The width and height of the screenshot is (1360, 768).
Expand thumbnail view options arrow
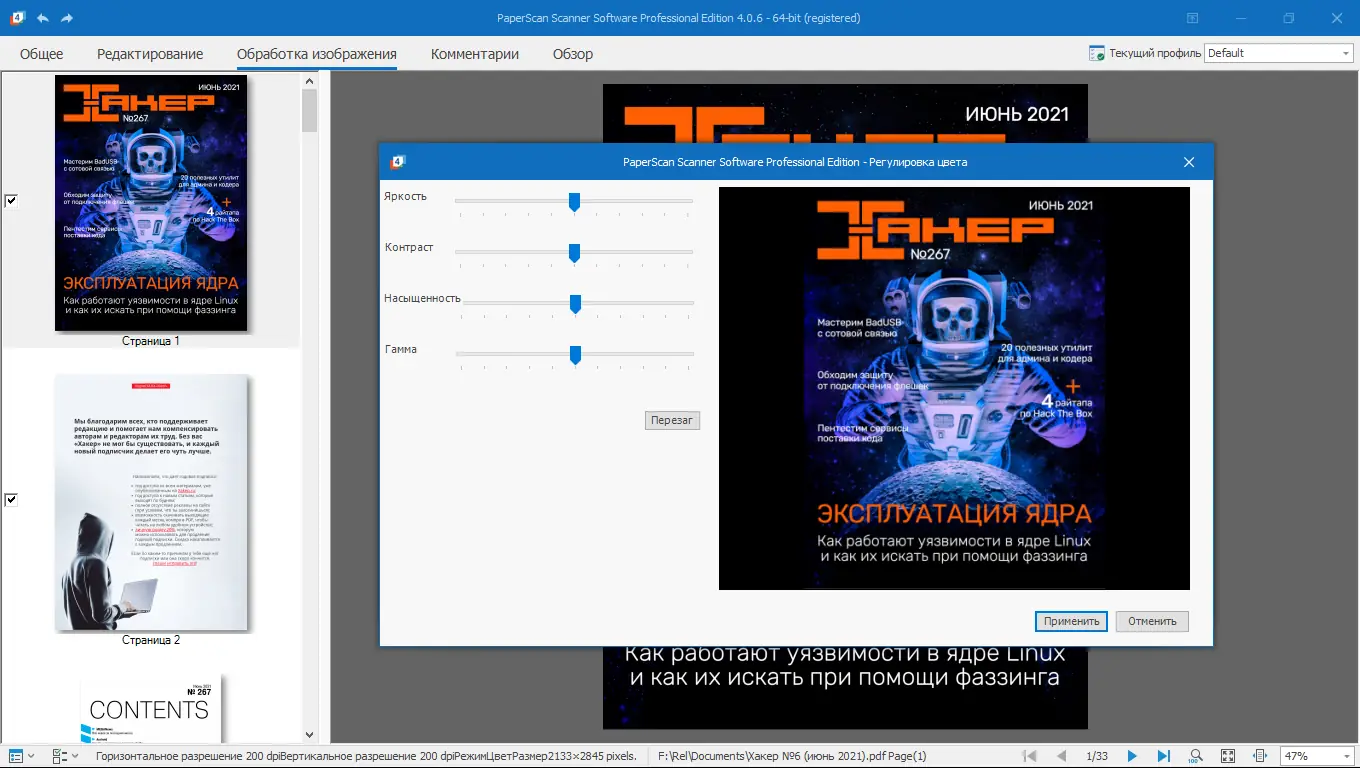(31, 756)
